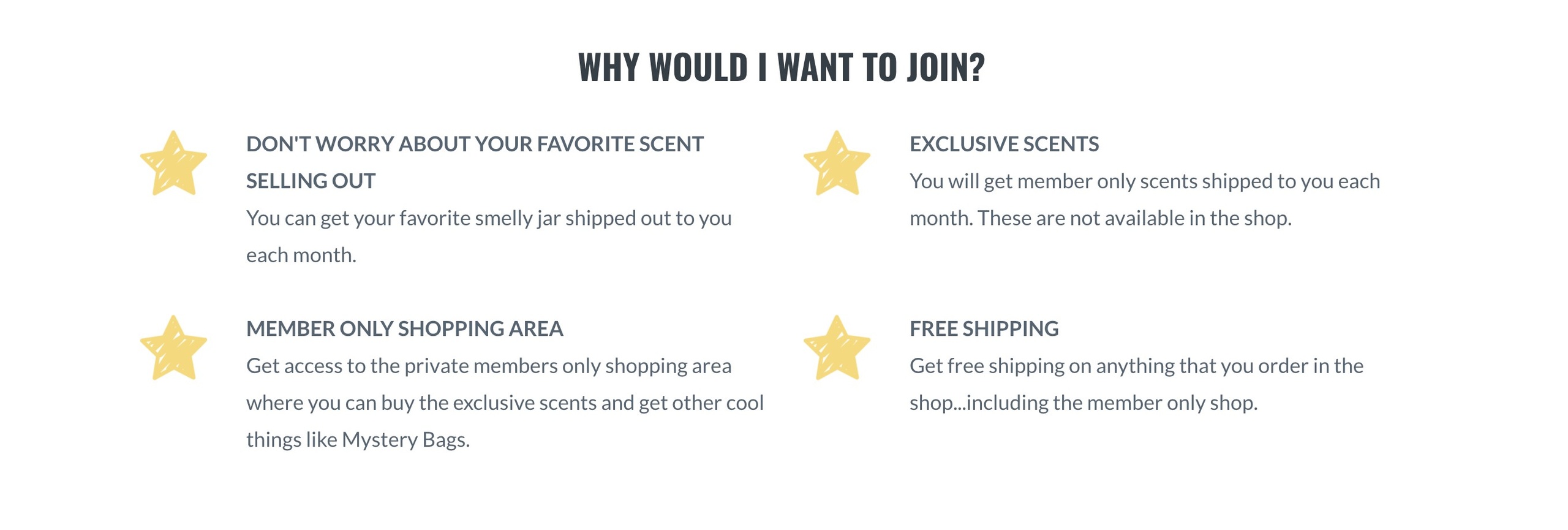Select the 'Don't Worry About Your Favorite Scent' line
This screenshot has height=530, width=1568.
(x=475, y=144)
